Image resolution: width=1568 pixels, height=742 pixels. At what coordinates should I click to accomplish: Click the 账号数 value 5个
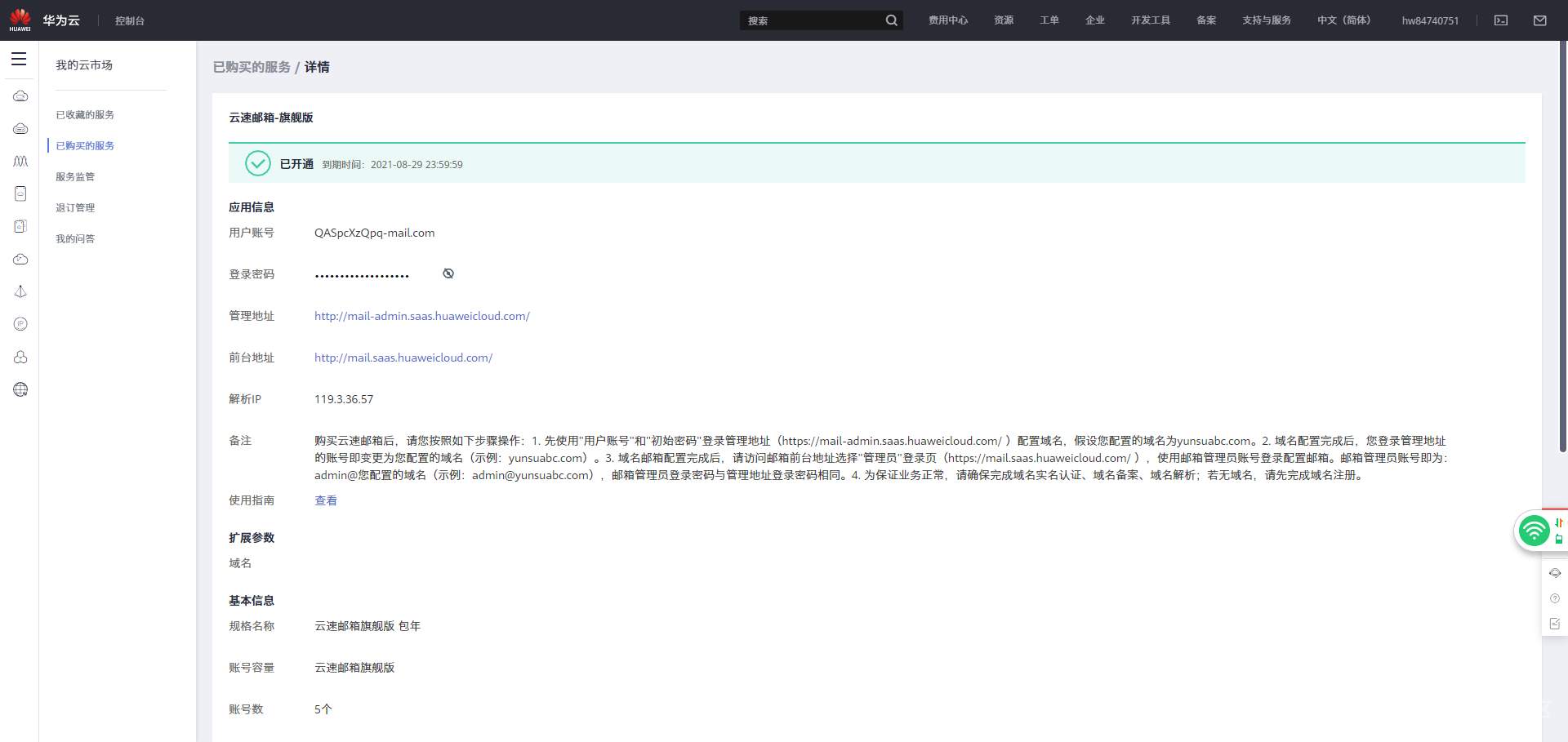point(323,709)
